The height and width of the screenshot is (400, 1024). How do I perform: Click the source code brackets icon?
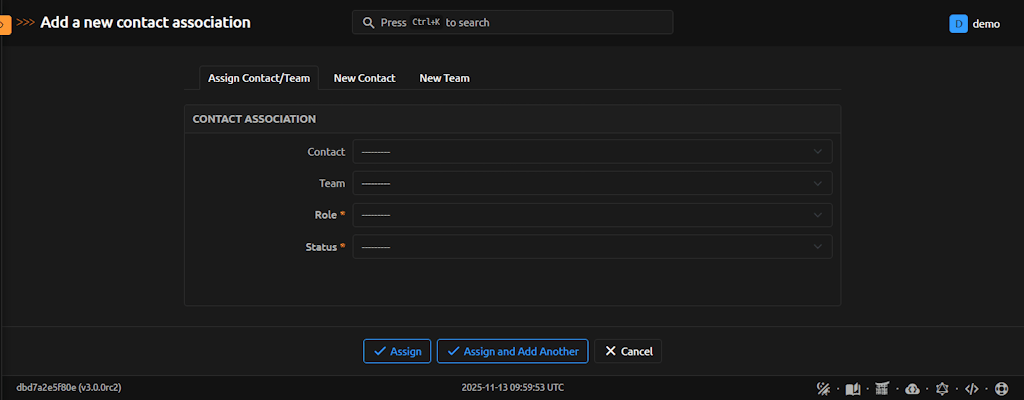tap(971, 388)
